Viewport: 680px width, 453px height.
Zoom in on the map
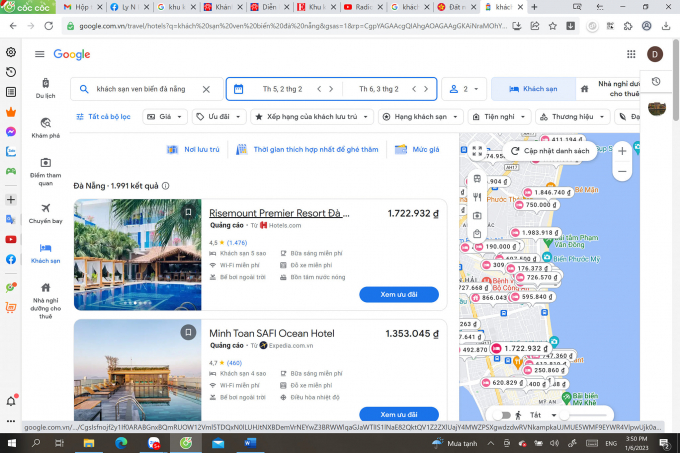coord(622,151)
